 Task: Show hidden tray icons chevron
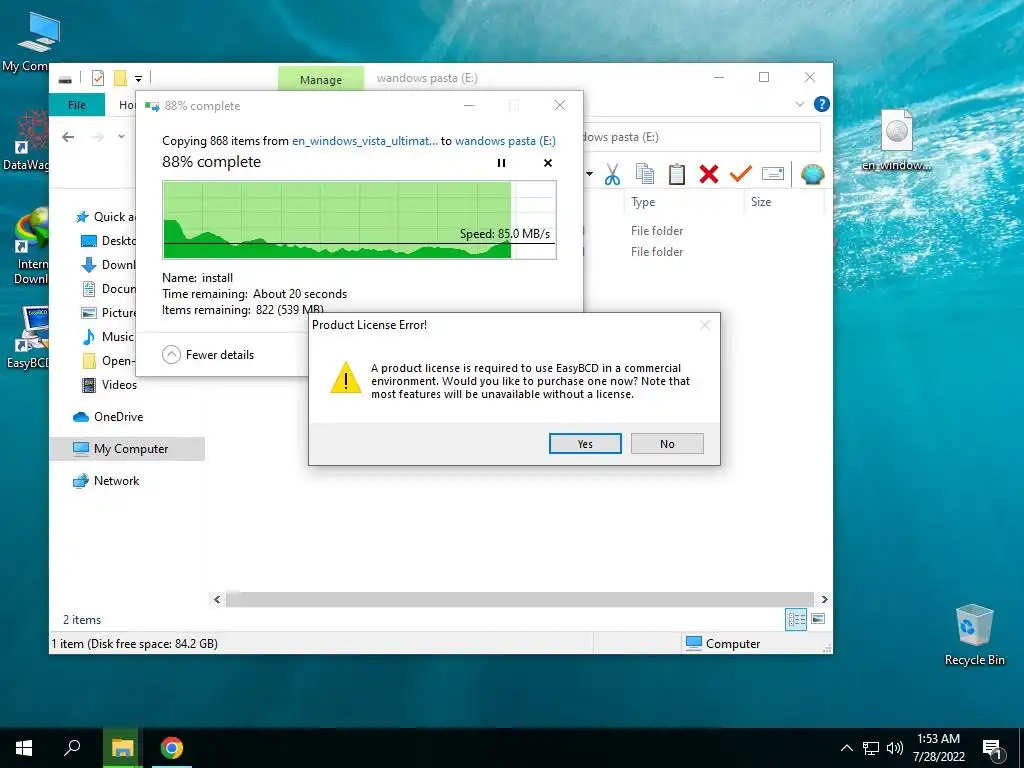pyautogui.click(x=846, y=748)
